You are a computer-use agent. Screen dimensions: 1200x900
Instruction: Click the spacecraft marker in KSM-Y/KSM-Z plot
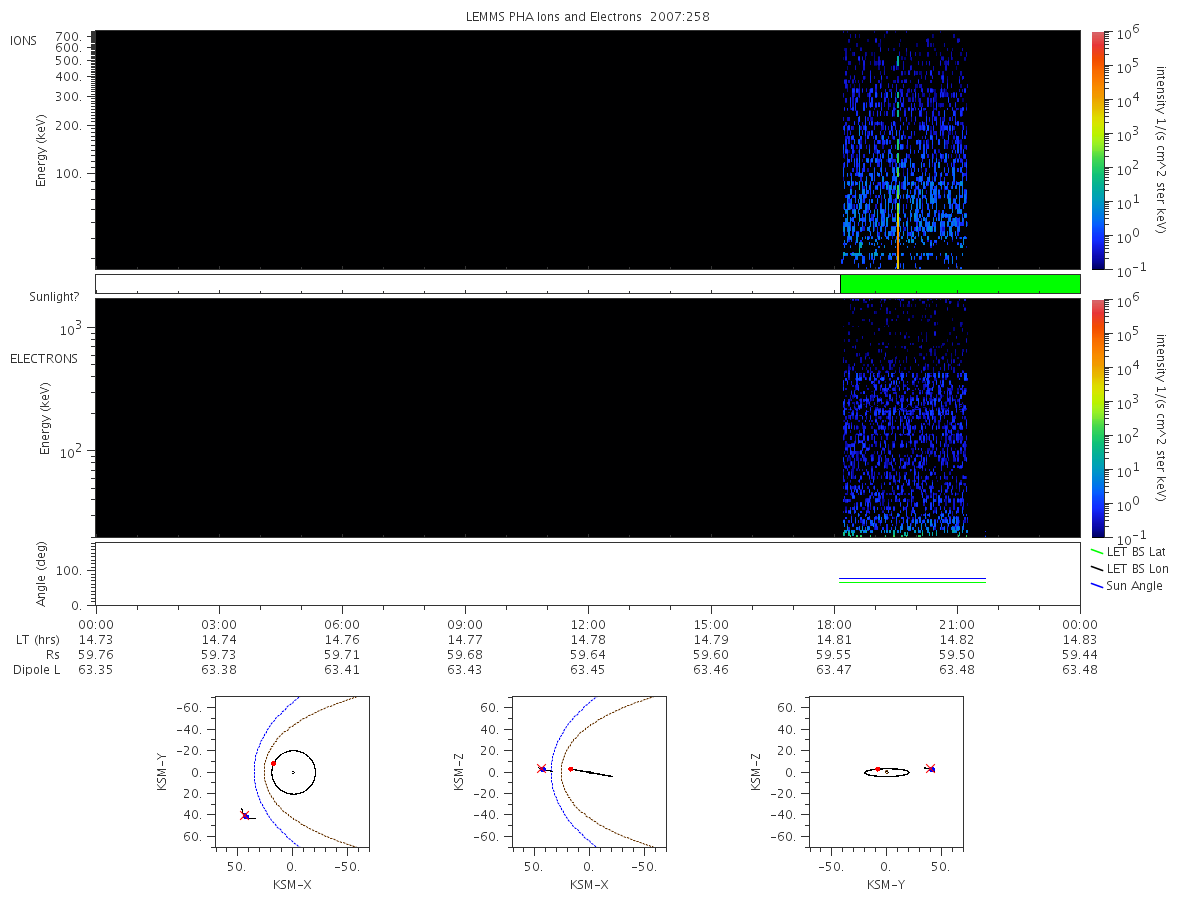click(x=930, y=769)
